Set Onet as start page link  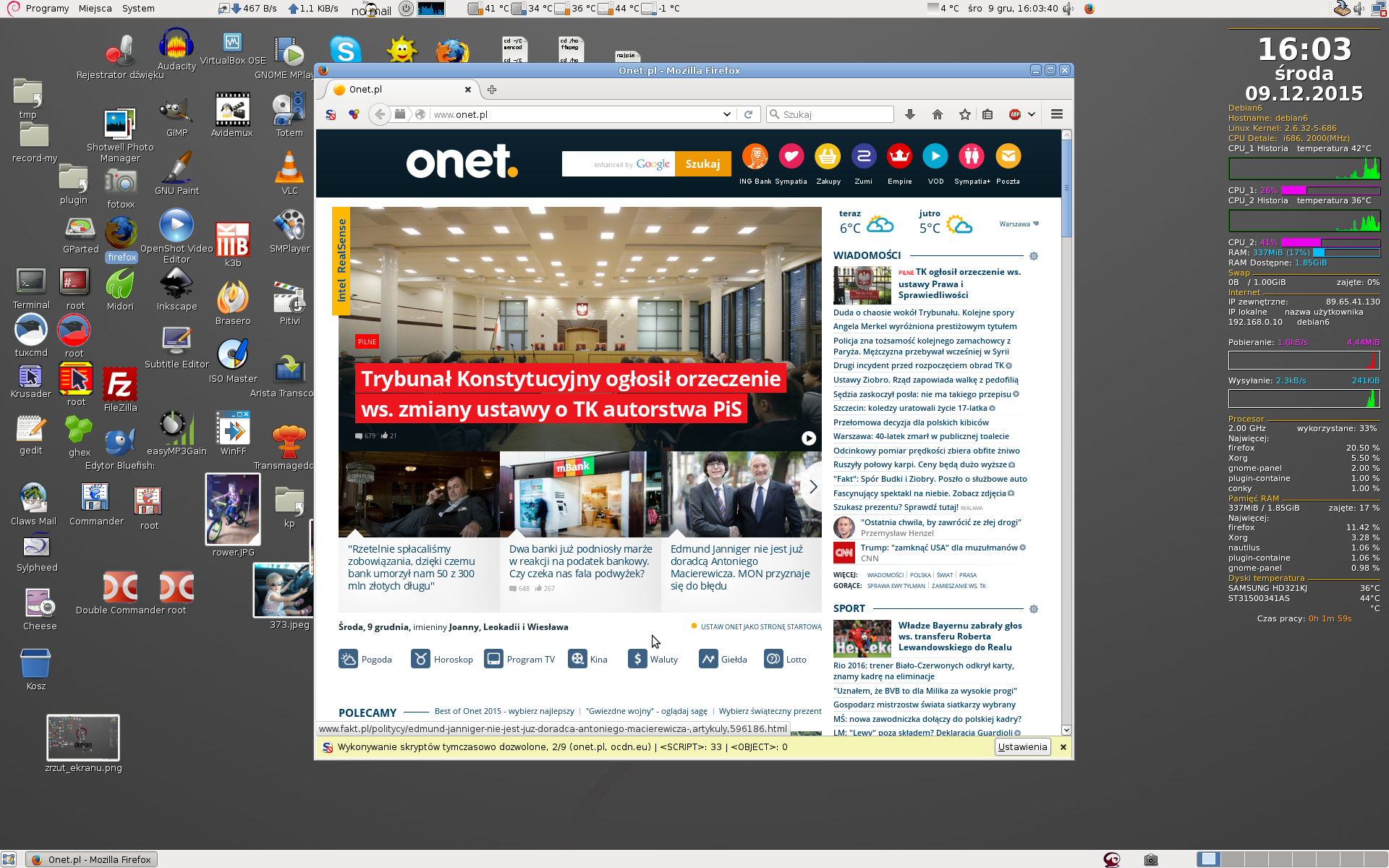(x=761, y=627)
